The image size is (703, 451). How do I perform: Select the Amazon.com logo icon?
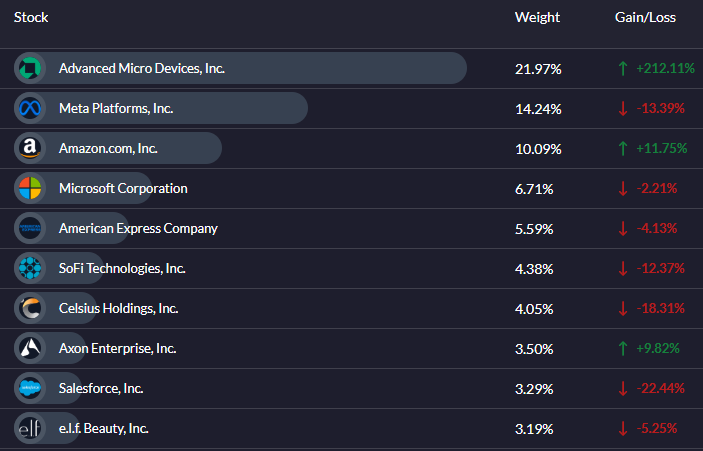[30, 148]
